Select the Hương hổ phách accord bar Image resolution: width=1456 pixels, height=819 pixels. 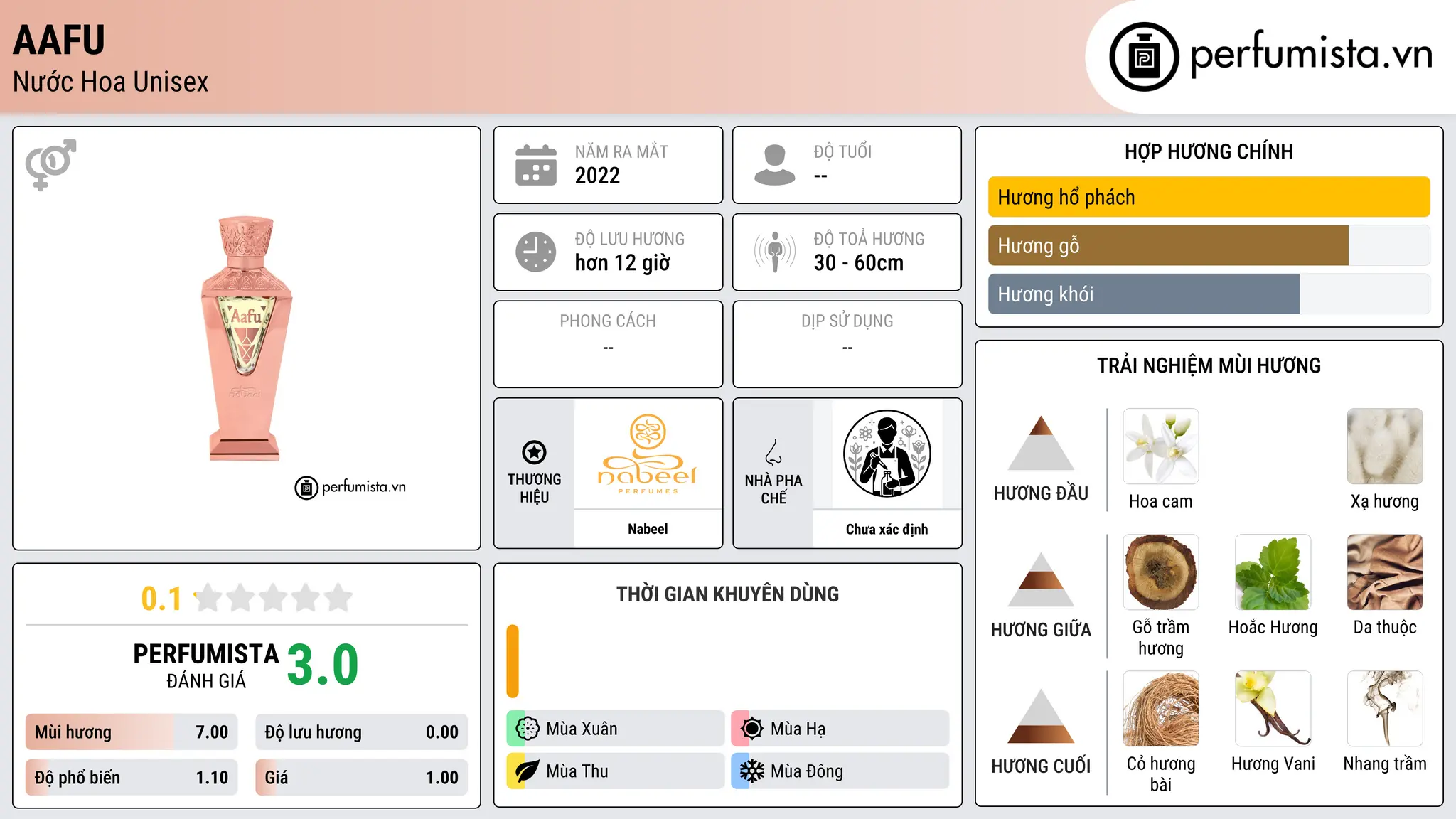1209,197
